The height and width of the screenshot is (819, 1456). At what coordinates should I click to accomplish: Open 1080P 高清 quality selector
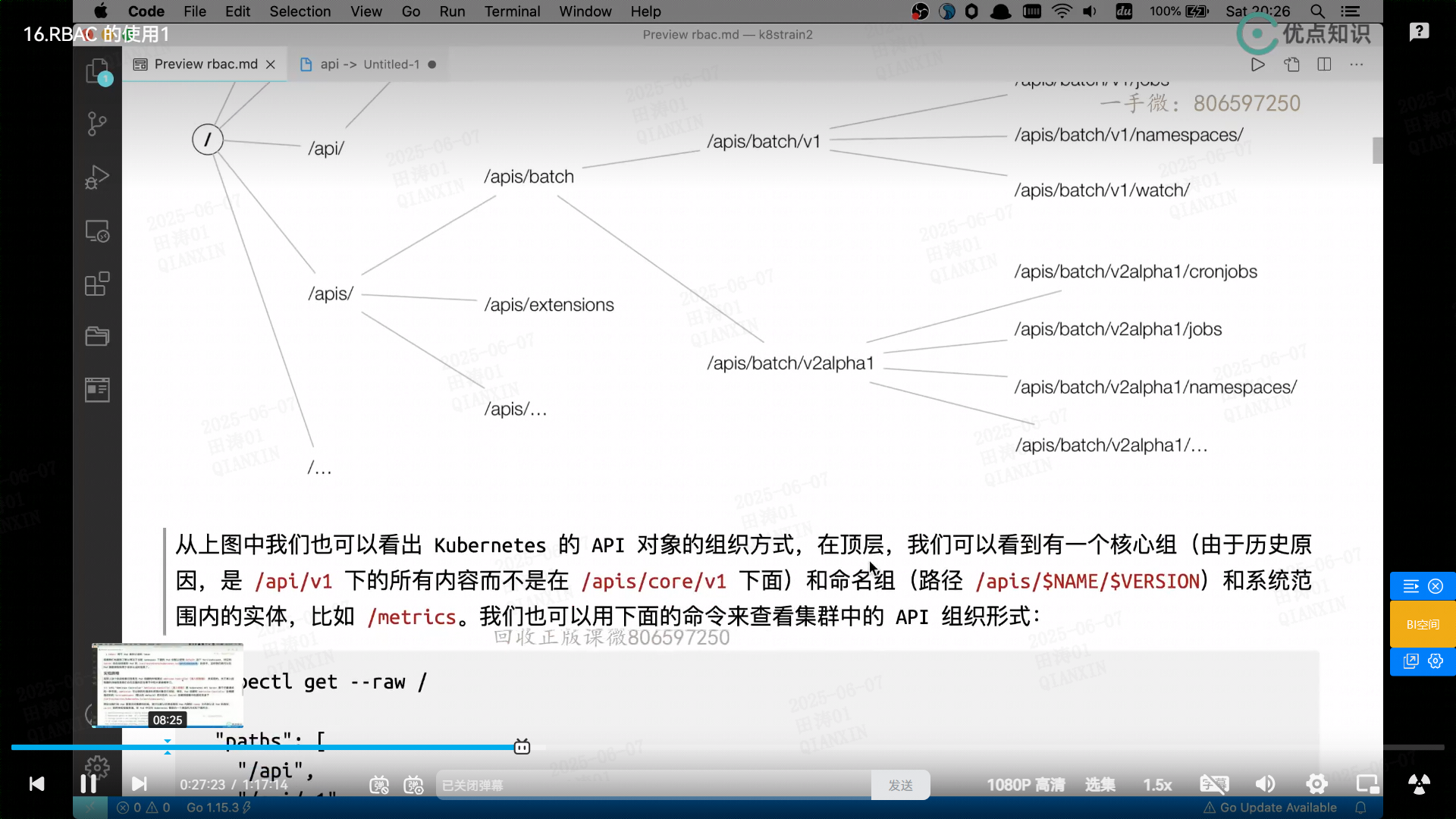pos(1025,785)
